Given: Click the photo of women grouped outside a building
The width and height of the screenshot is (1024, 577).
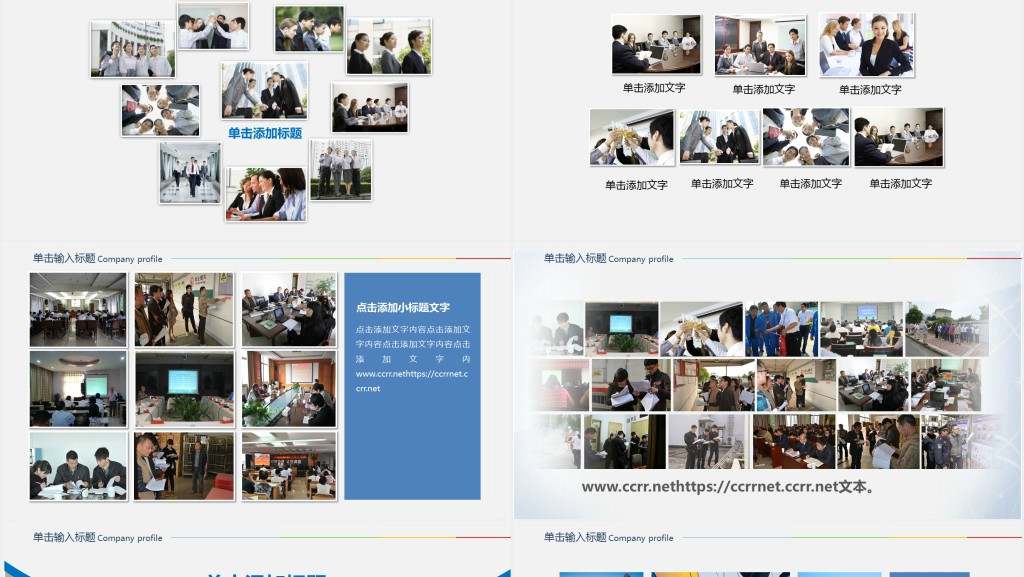Looking at the screenshot, I should [x=133, y=49].
